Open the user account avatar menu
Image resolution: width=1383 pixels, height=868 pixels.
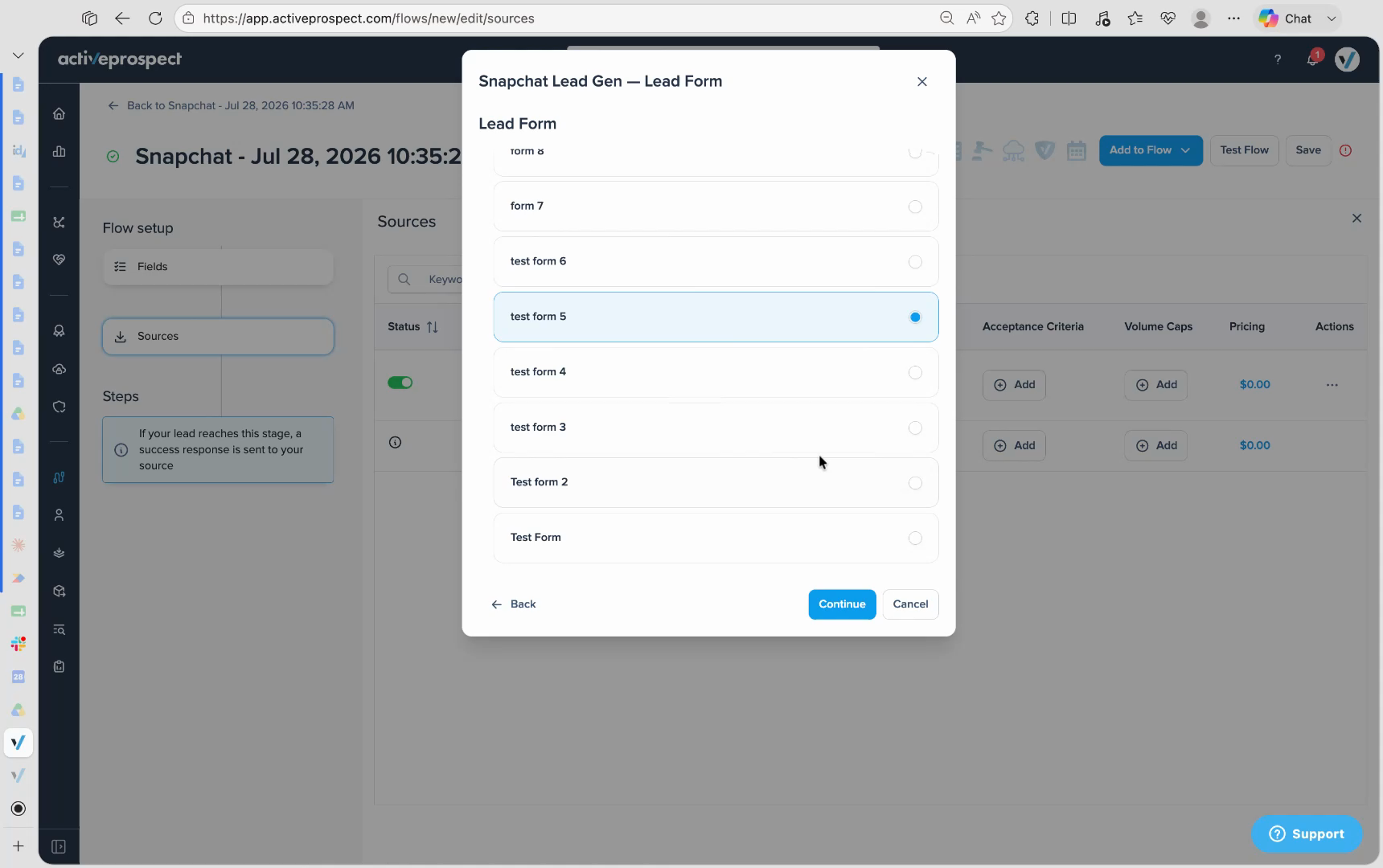(1347, 59)
